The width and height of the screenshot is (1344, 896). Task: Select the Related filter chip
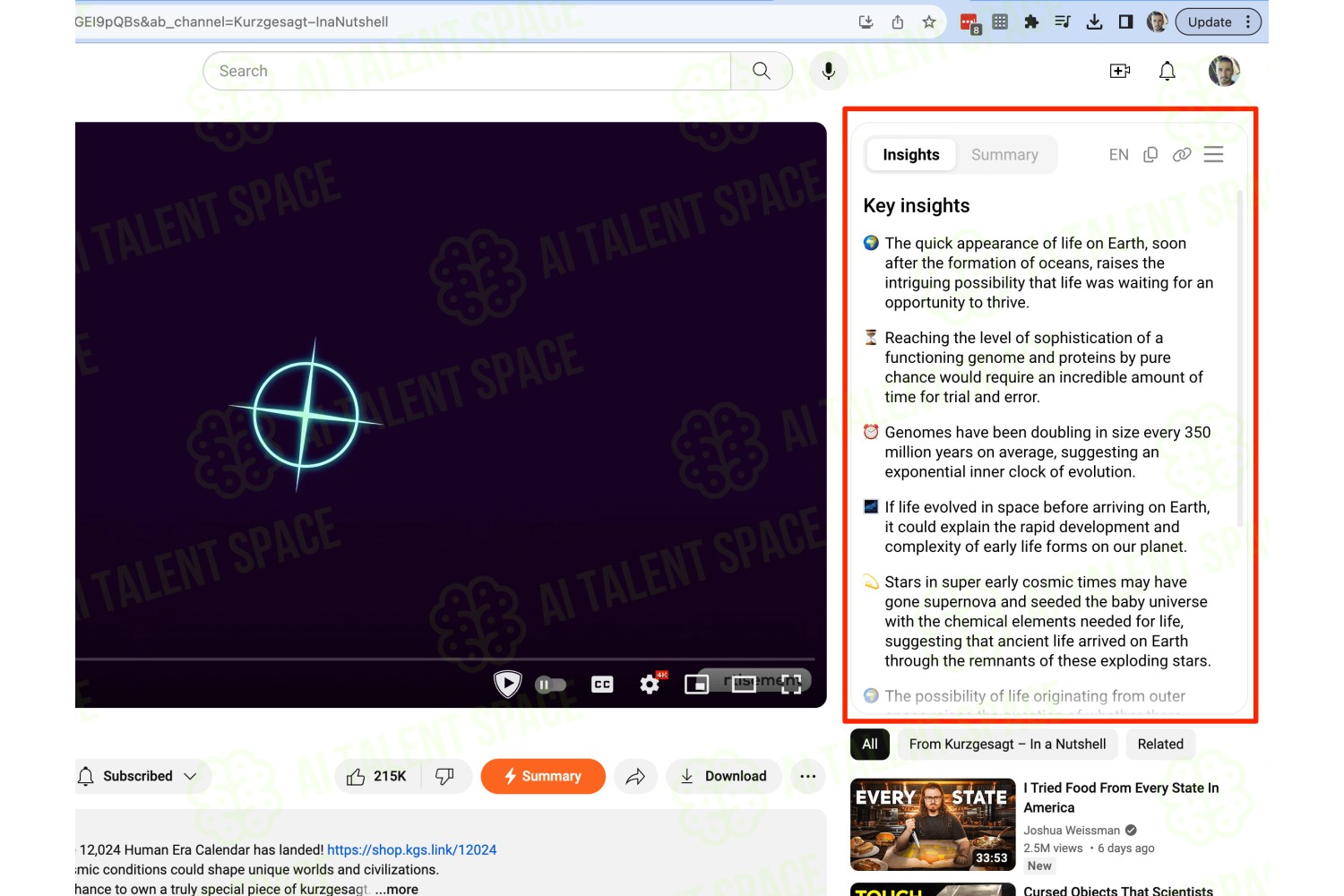(1160, 744)
